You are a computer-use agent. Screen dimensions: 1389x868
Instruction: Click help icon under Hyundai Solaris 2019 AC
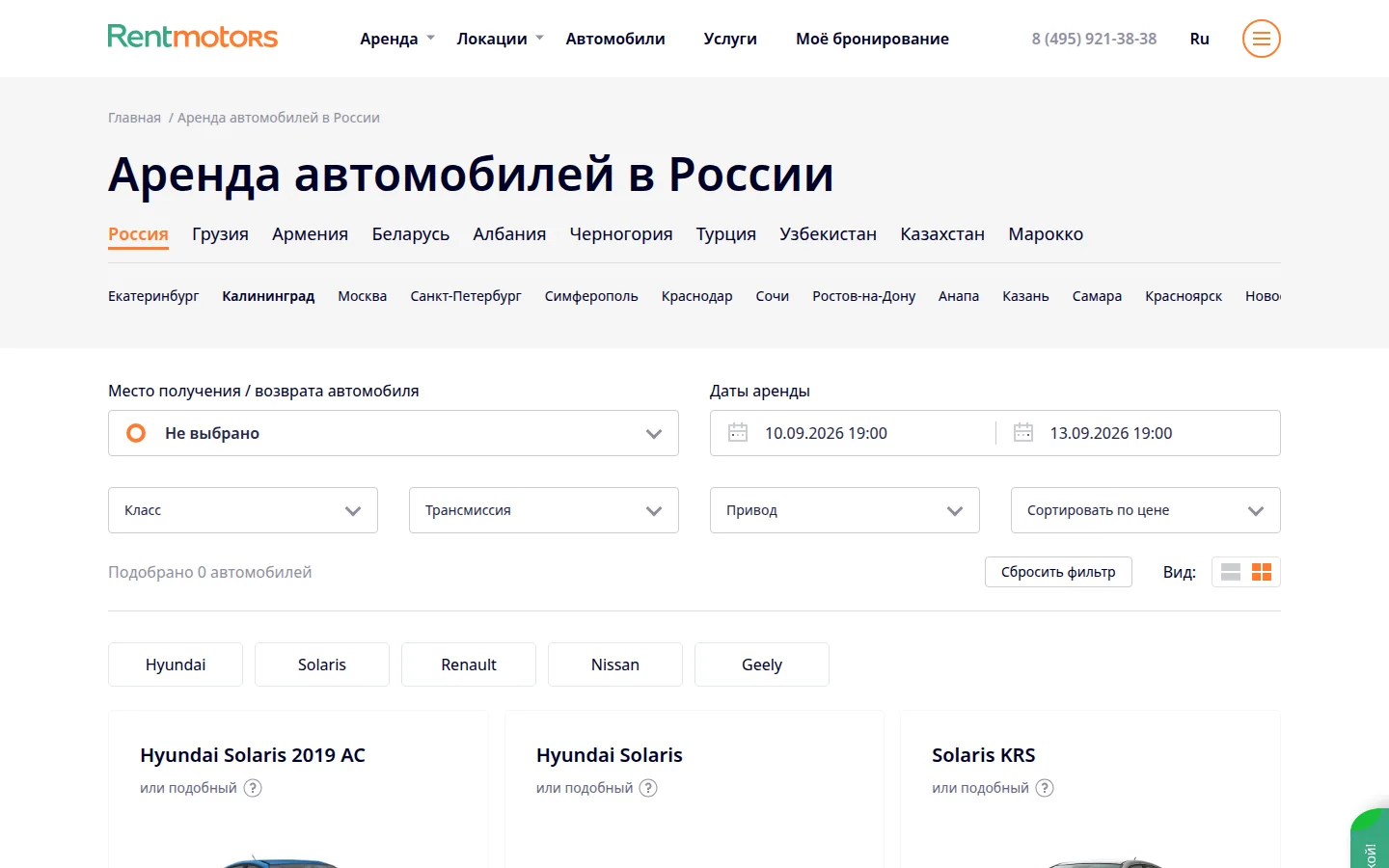253,788
